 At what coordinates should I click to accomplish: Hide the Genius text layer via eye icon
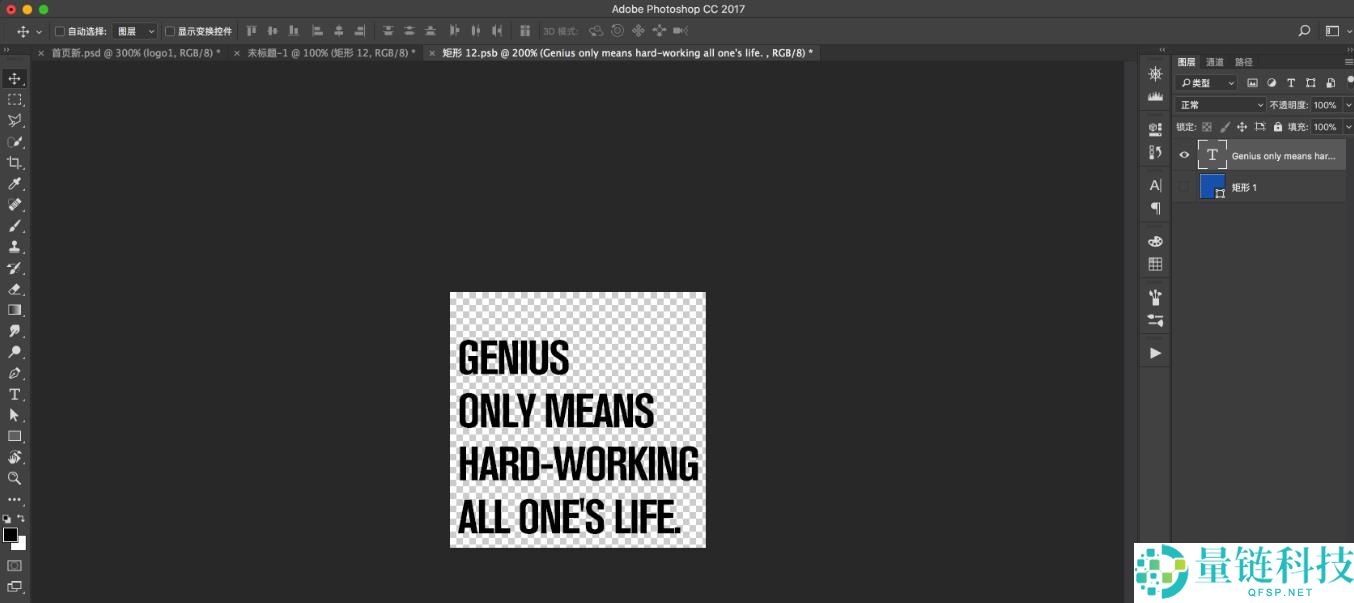click(1184, 155)
